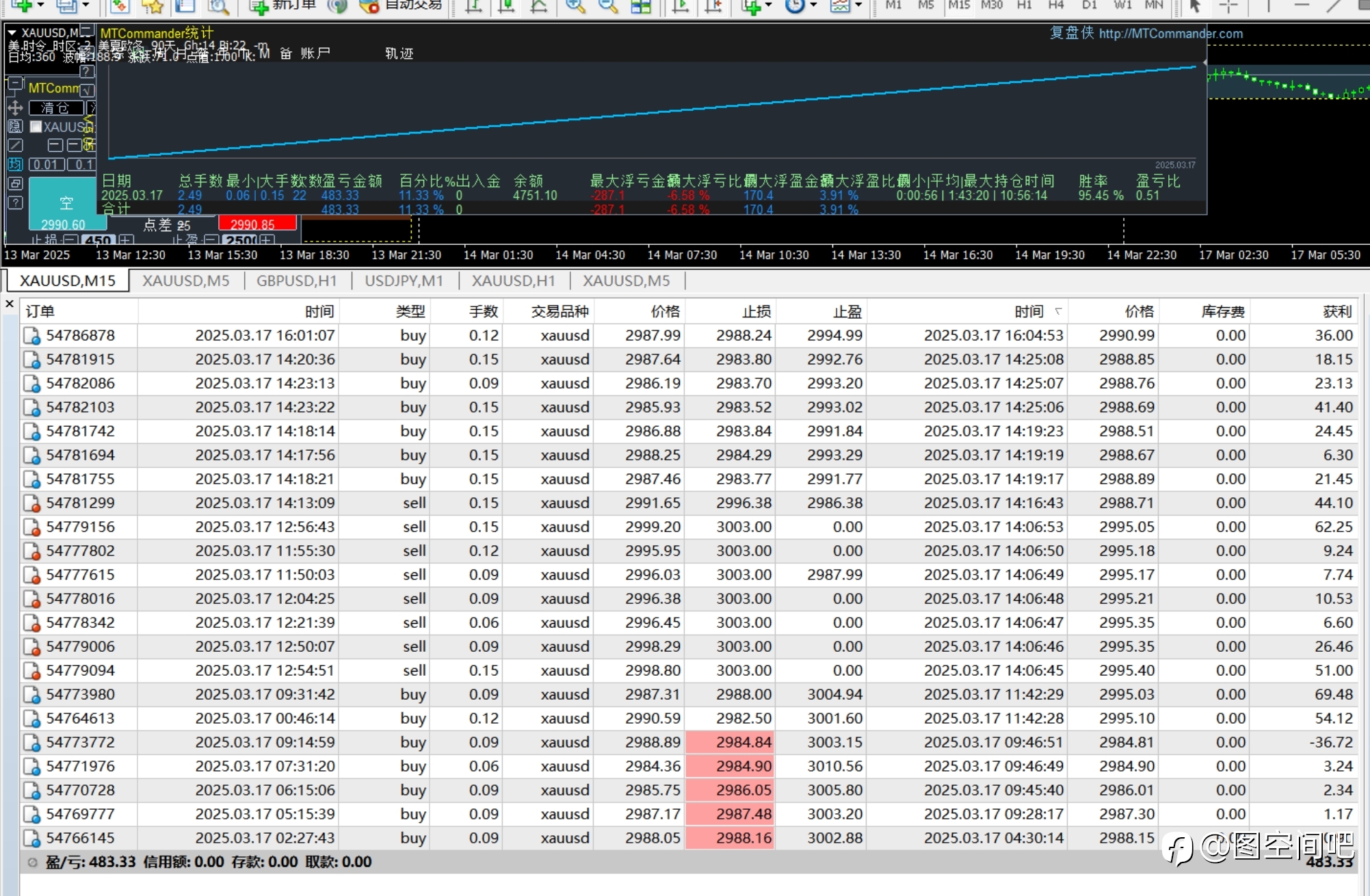Select the cursor arrow tool
Screen dimensions: 1370x896
(1195, 6)
